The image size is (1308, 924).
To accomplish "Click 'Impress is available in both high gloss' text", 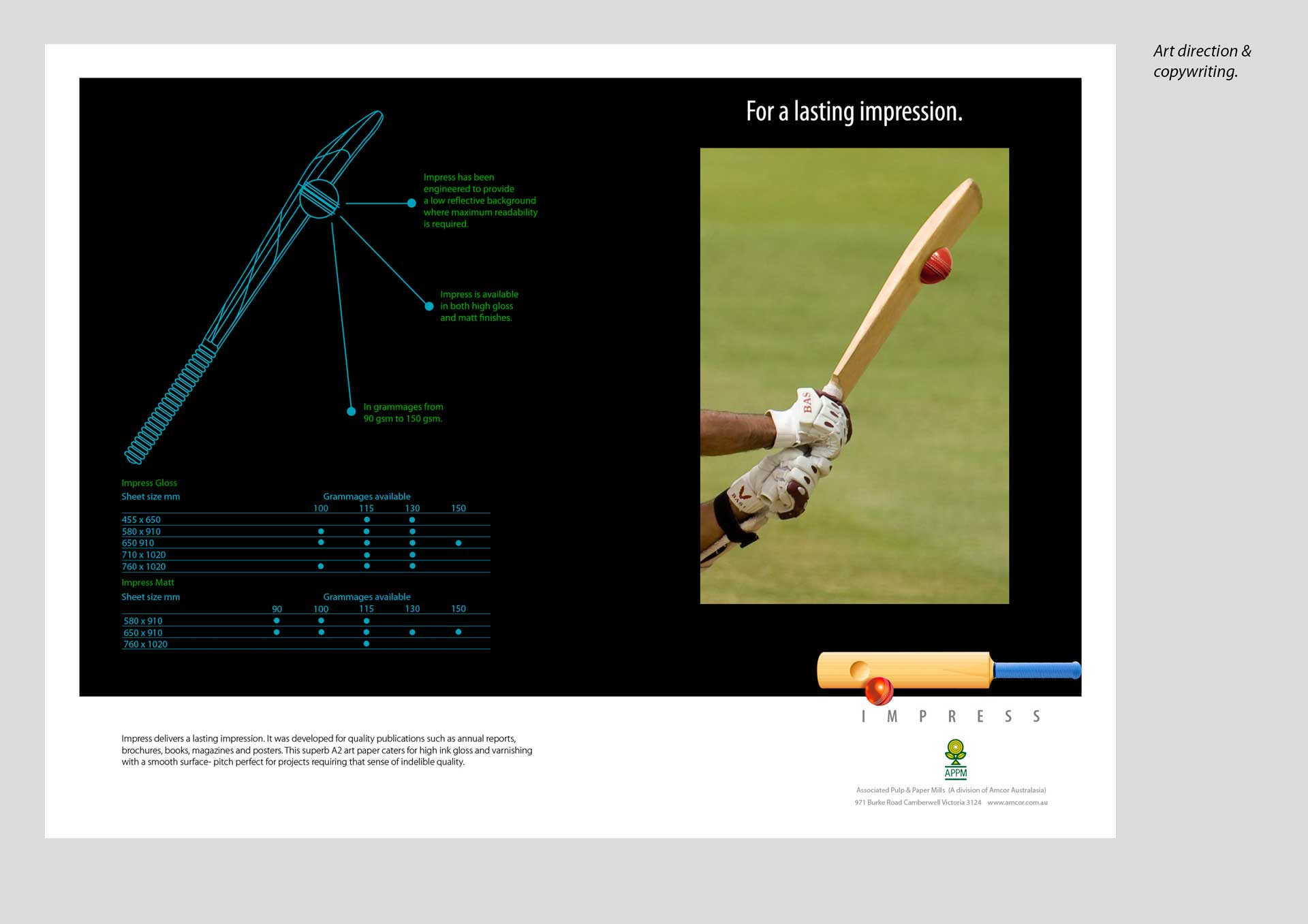I will (479, 306).
